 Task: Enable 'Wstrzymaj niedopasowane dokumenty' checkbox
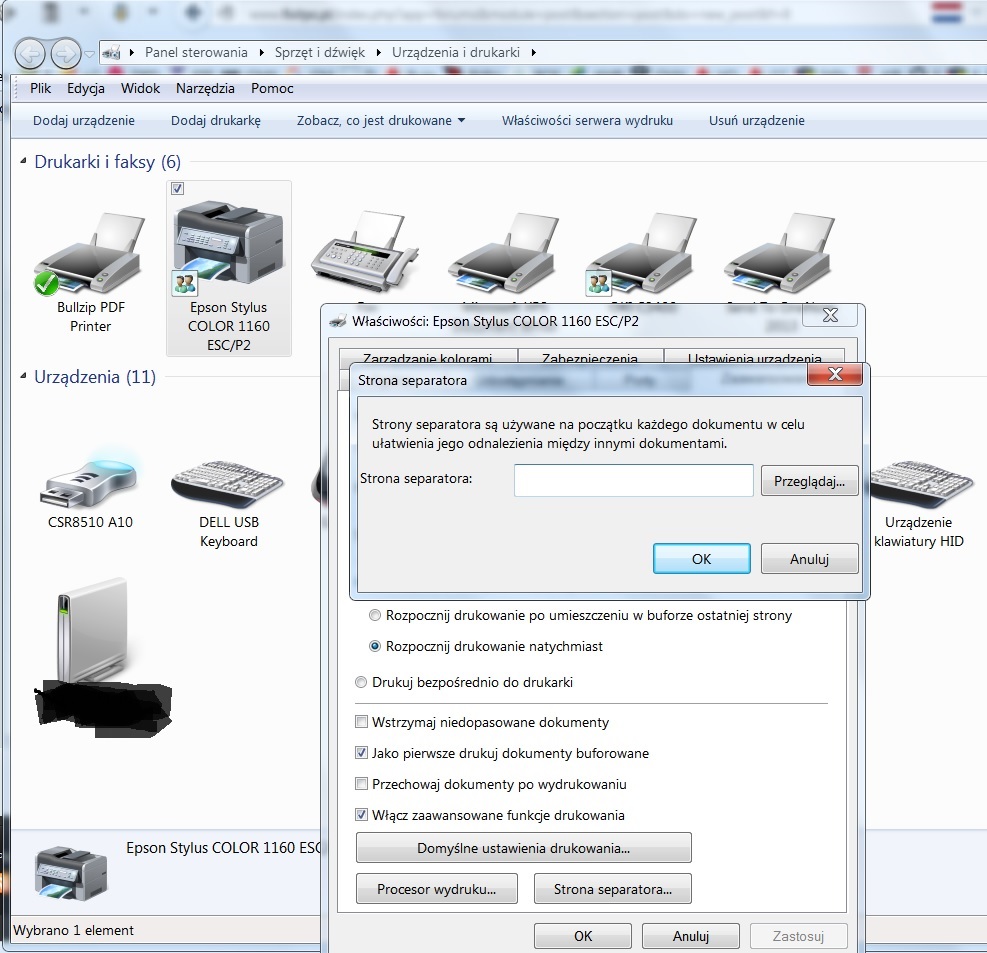361,721
